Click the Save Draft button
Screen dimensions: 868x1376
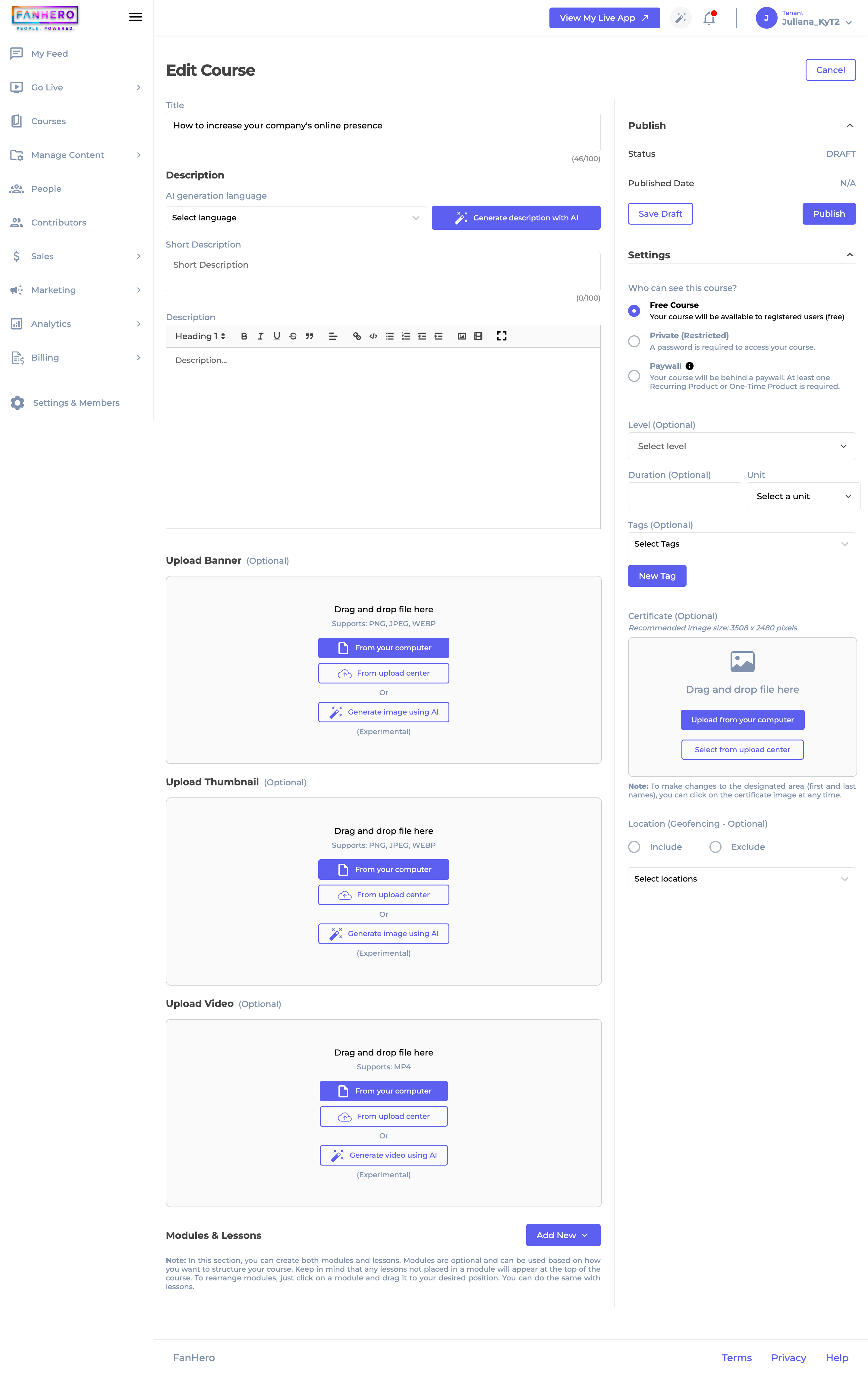point(660,214)
